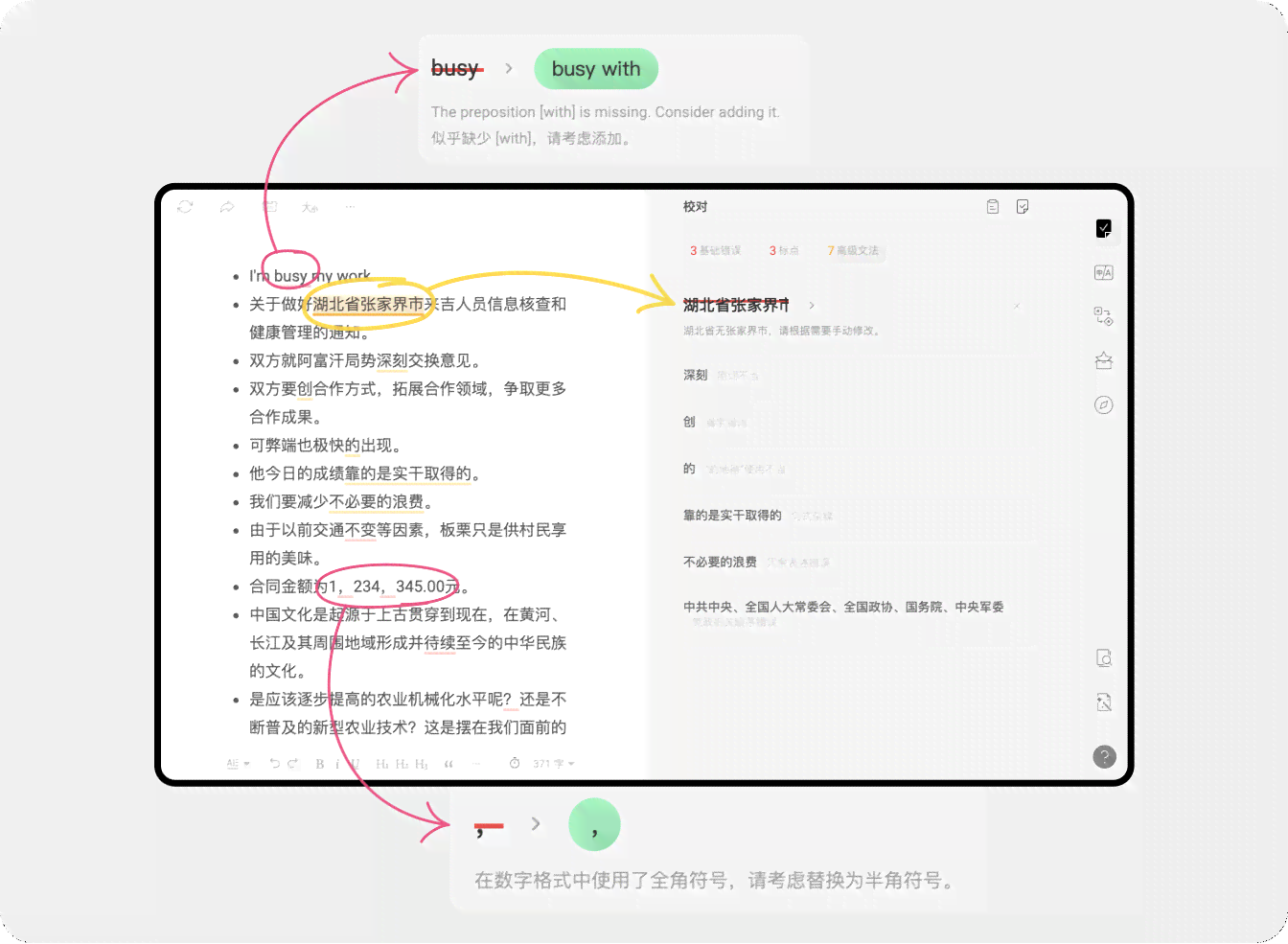Image resolution: width=1288 pixels, height=944 pixels.
Task: Dismiss the 湖北省张家界市 suggestion with x
Action: 1017,307
